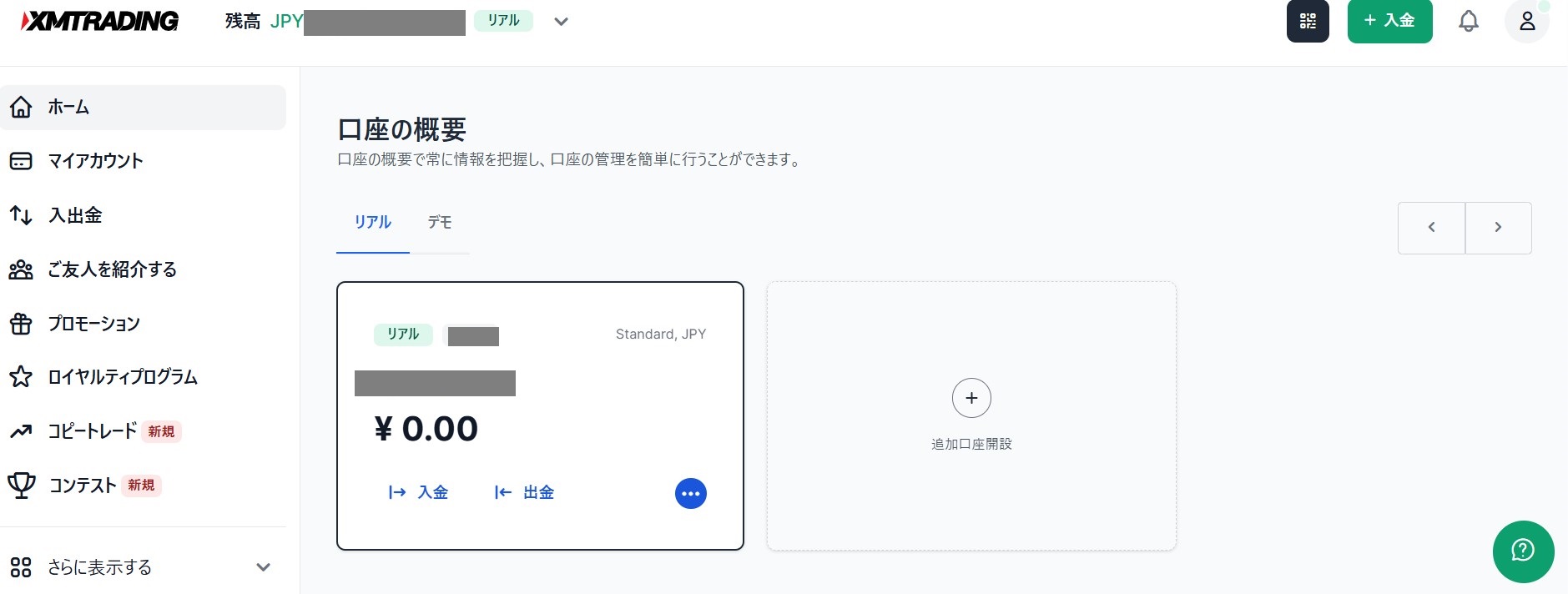
Task: Click the three-dots account options button
Action: (690, 493)
